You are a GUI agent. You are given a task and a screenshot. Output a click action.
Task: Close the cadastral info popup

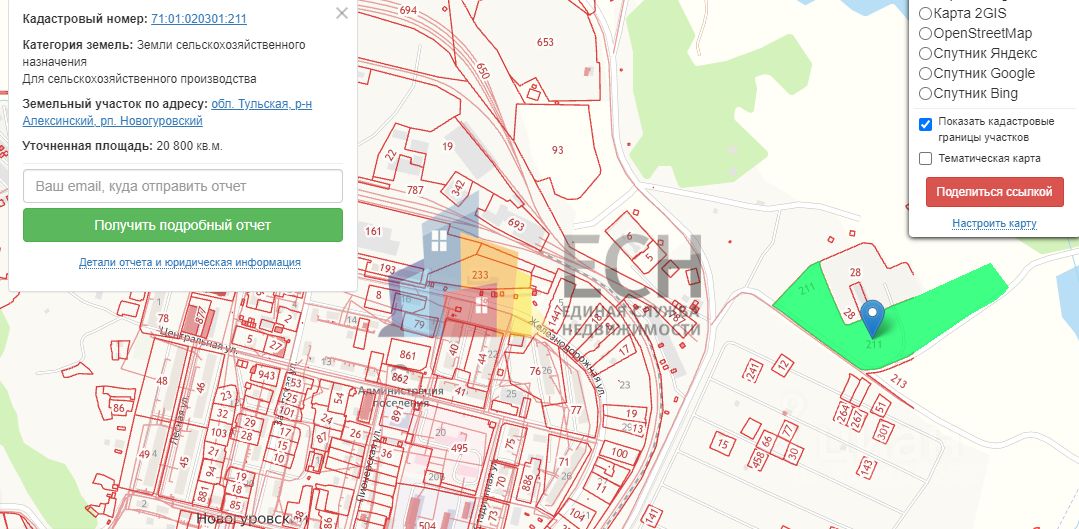(x=341, y=13)
